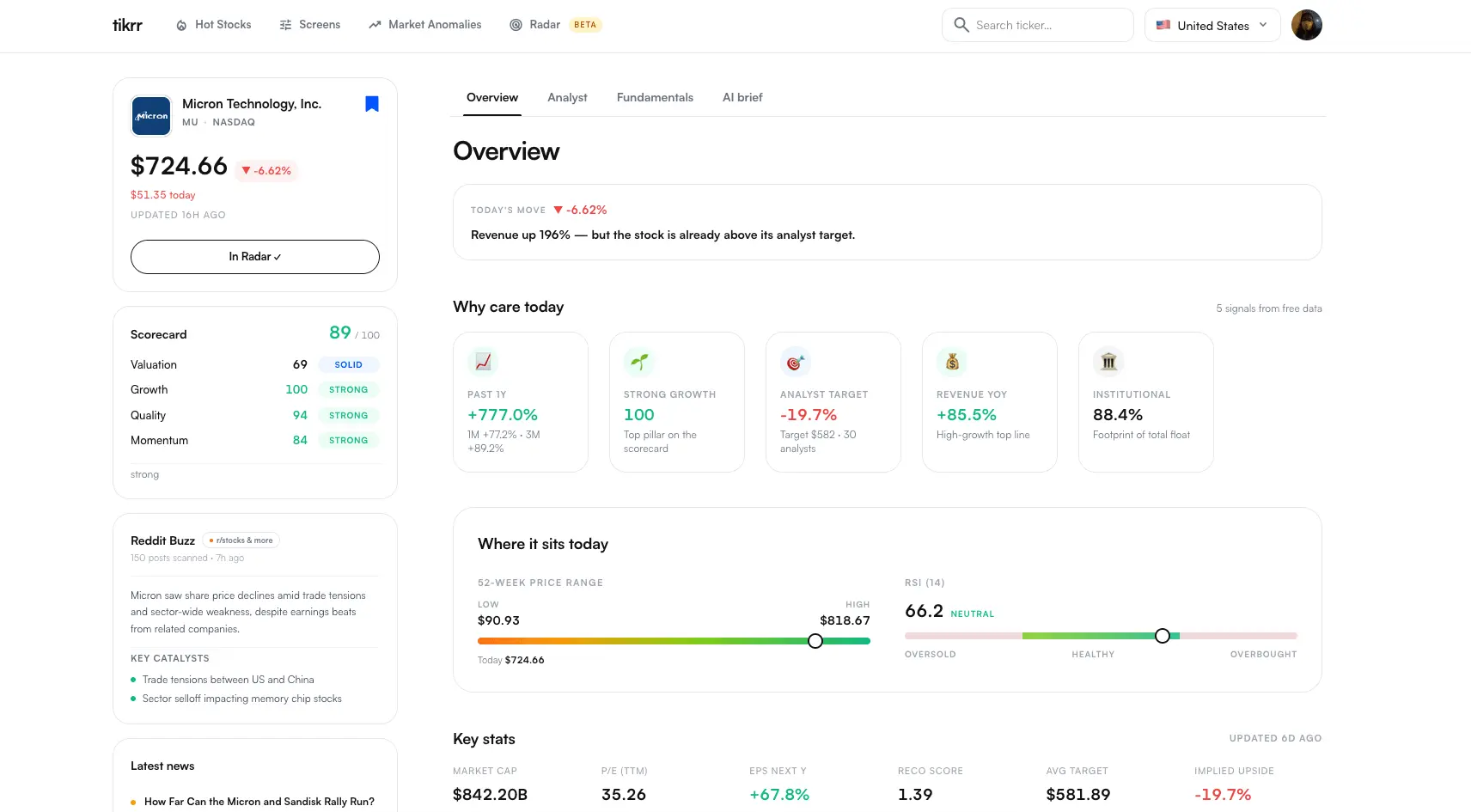Screen dimensions: 1471x812
Task: Click the United States flag icon
Action: click(x=1163, y=25)
